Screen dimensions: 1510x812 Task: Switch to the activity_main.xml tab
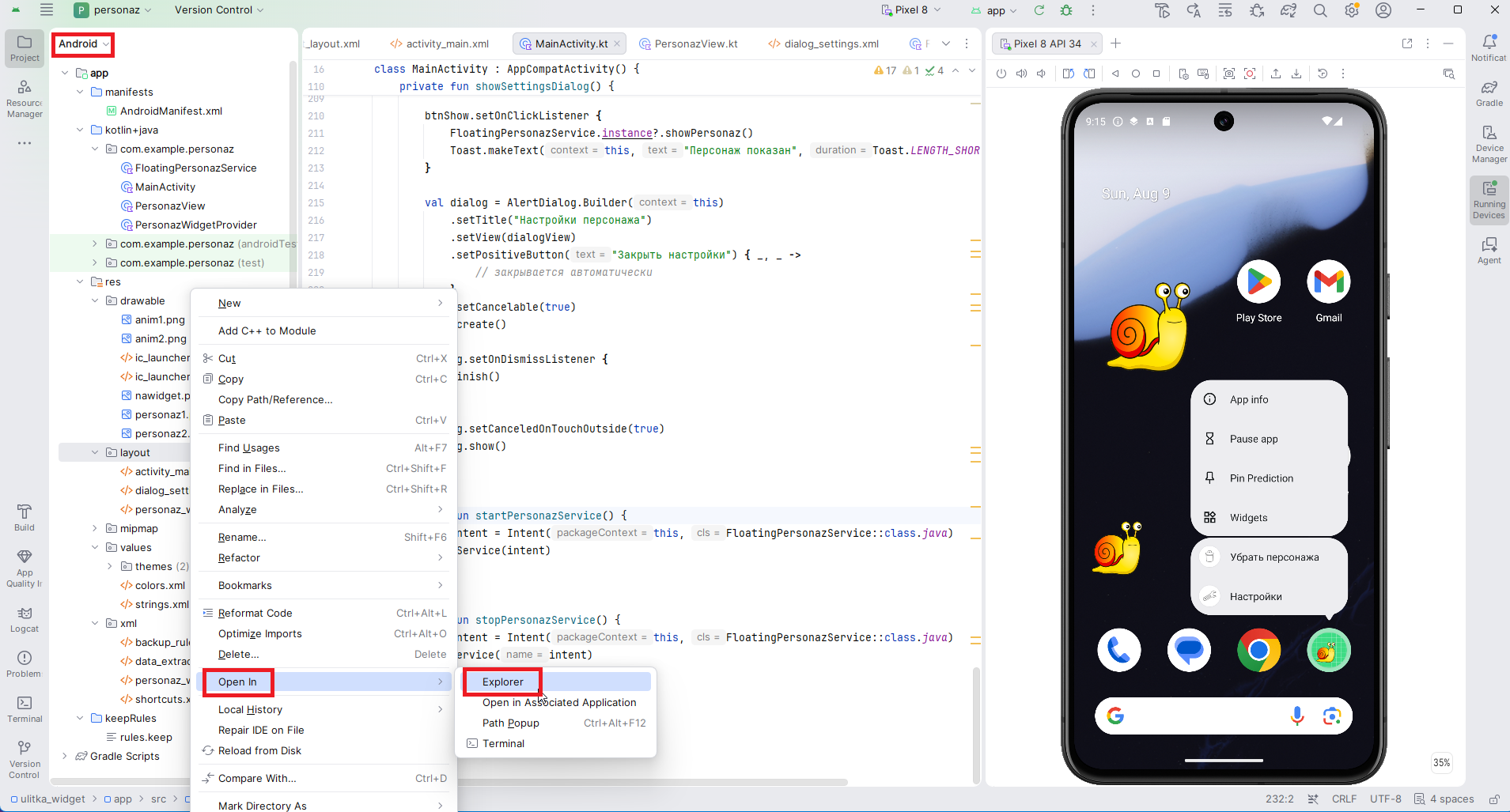click(440, 44)
